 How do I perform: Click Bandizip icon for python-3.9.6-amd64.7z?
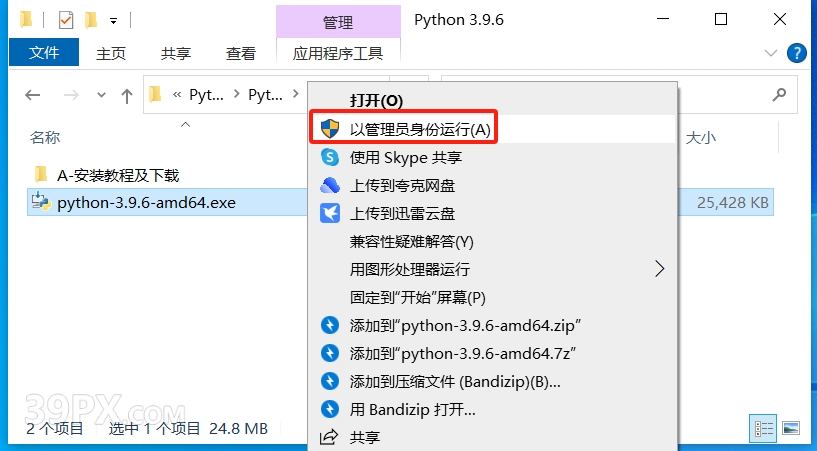point(330,353)
